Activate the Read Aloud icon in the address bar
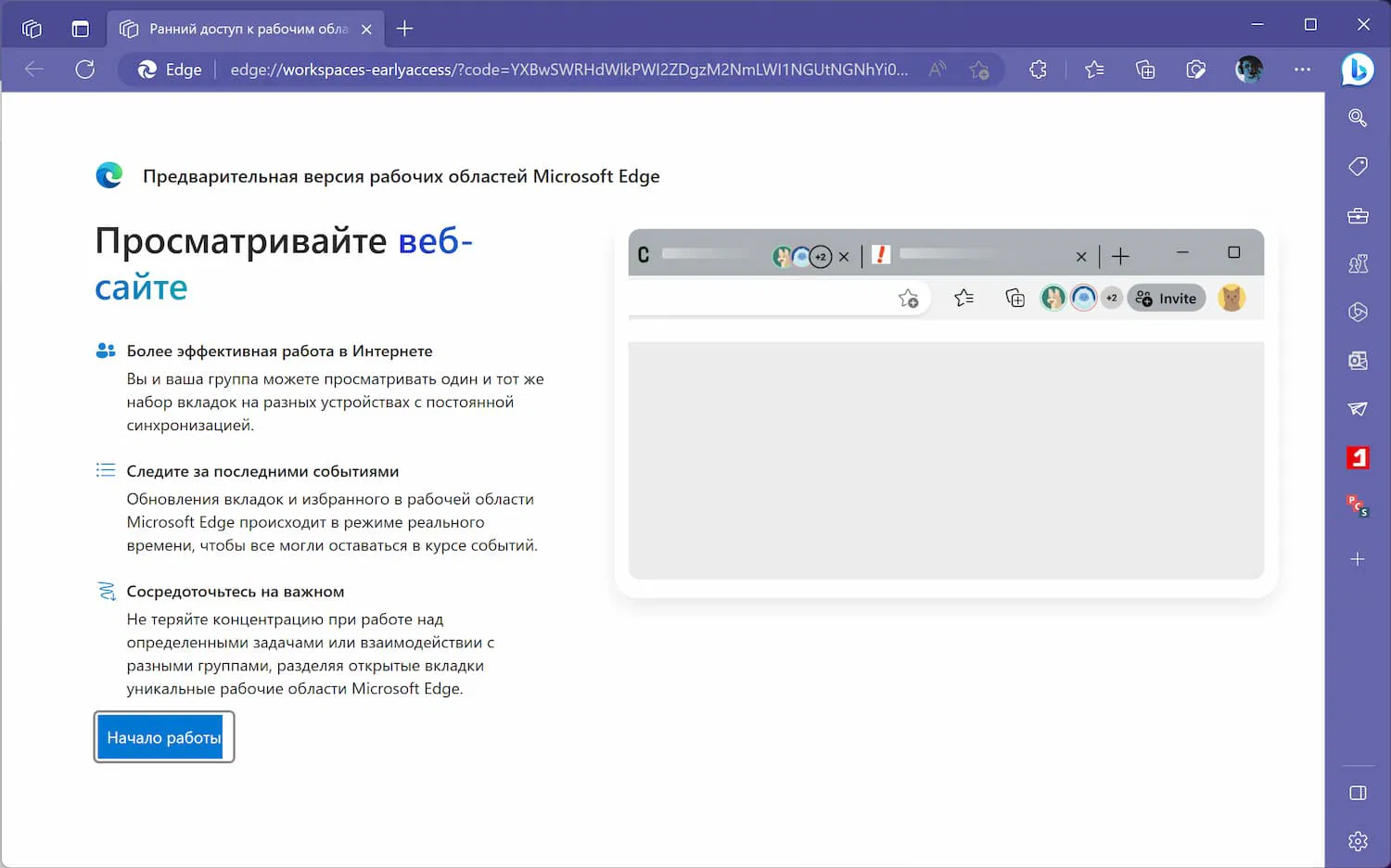Image resolution: width=1391 pixels, height=868 pixels. pos(938,70)
